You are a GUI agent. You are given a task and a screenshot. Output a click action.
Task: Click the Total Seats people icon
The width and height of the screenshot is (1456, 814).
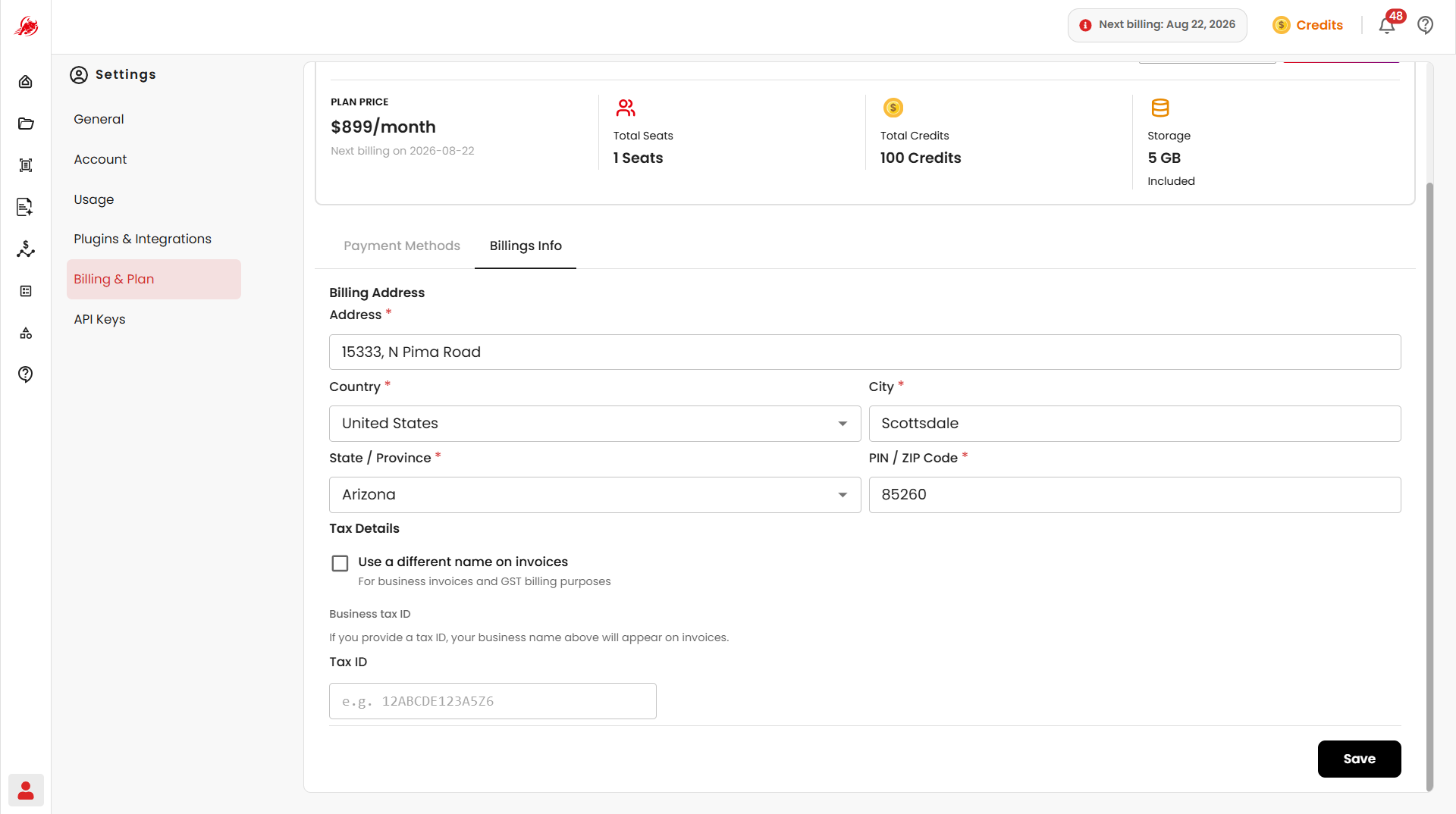click(x=626, y=108)
